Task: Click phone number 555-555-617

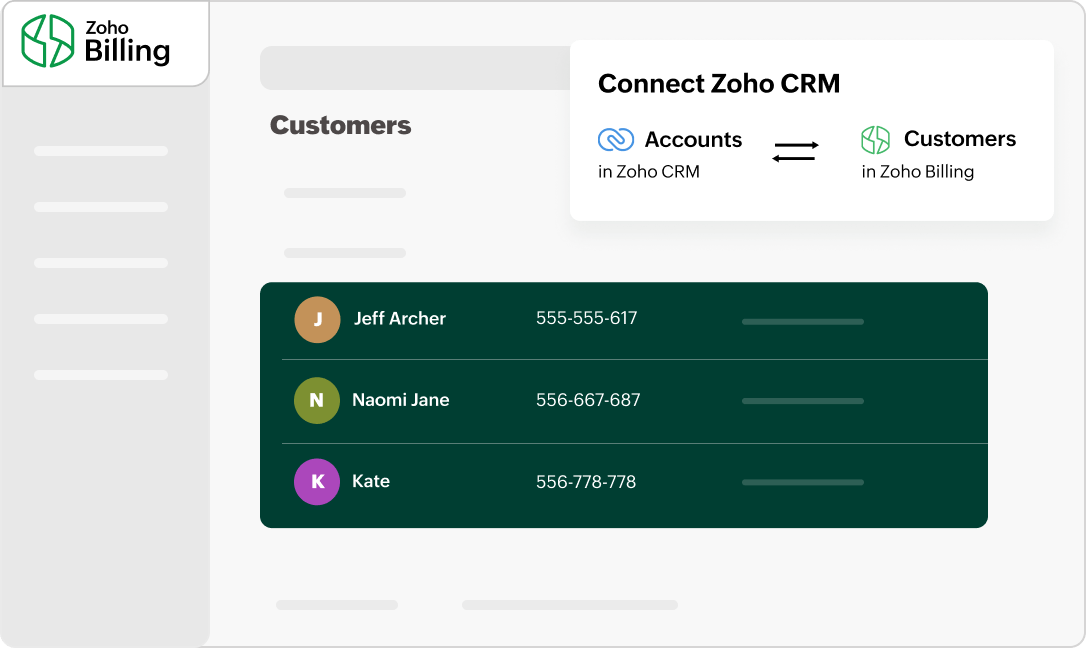Action: (x=586, y=319)
